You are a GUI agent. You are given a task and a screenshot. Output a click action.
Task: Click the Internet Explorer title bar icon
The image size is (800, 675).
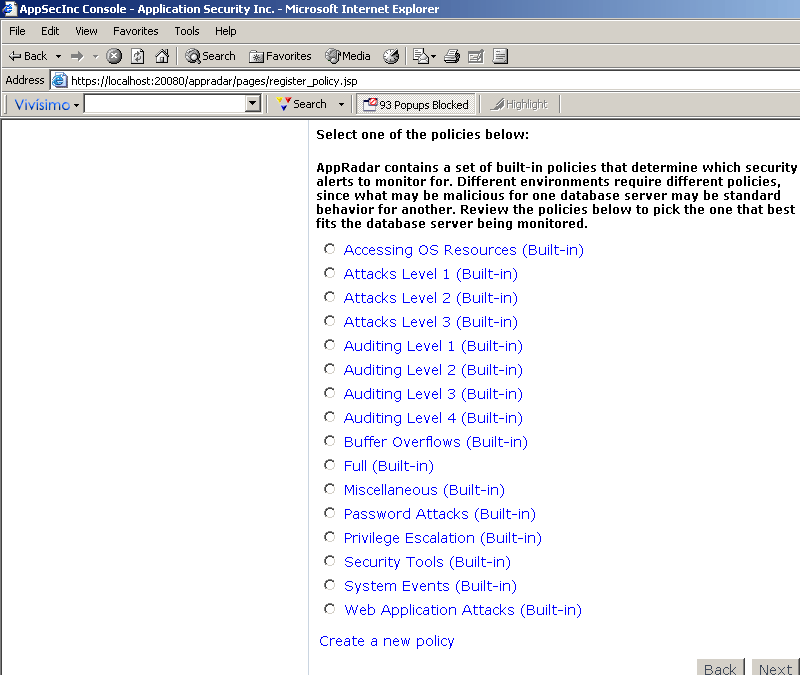(9, 9)
